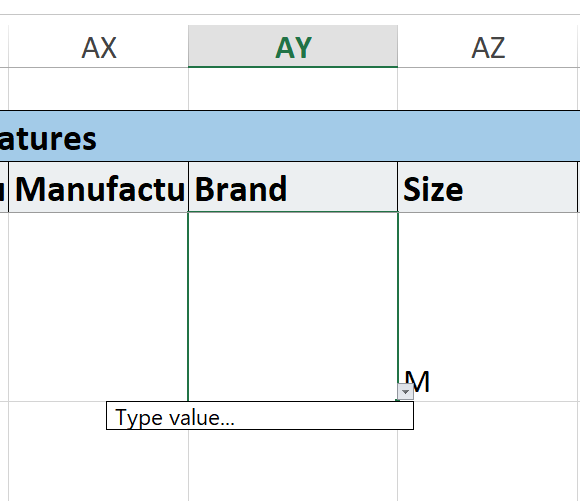Image resolution: width=580 pixels, height=501 pixels.
Task: Click the Brand header cell
Action: click(293, 187)
